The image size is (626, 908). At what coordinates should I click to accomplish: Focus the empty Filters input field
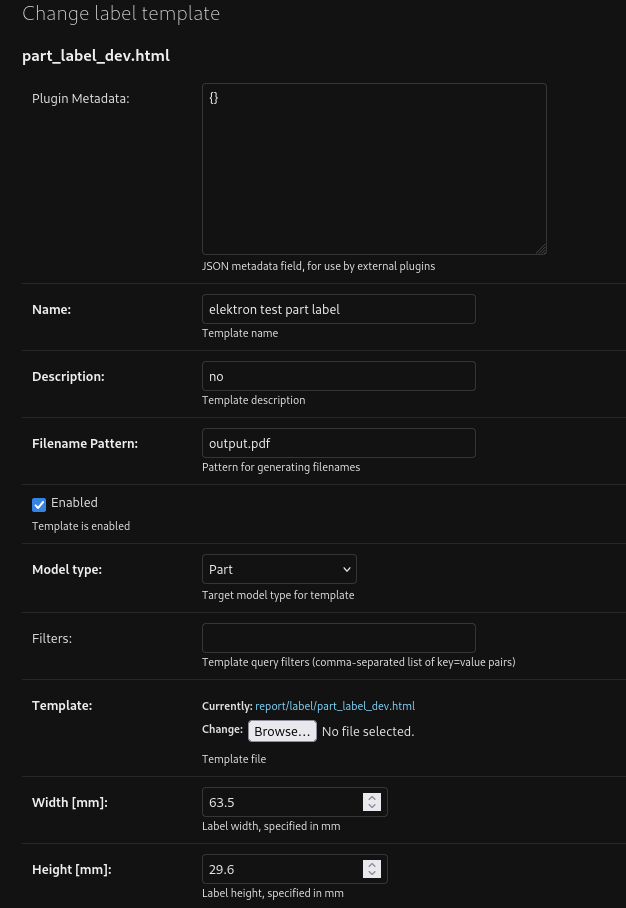(x=339, y=637)
